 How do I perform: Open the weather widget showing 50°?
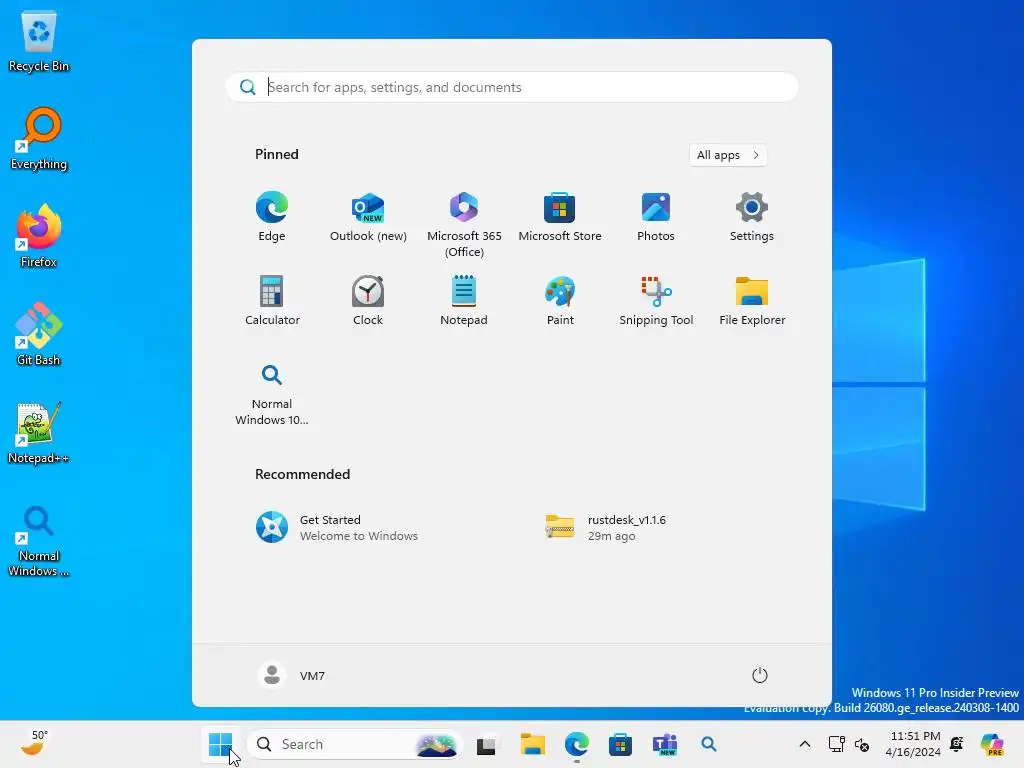click(35, 744)
